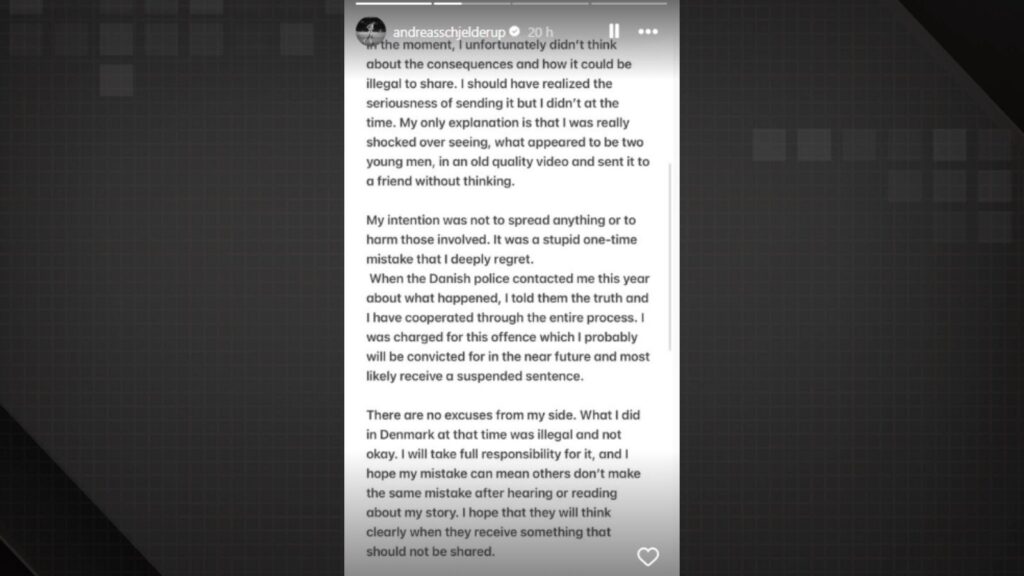This screenshot has height=576, width=1024.
Task: Go to the fourth story progress segment
Action: pos(629,3)
